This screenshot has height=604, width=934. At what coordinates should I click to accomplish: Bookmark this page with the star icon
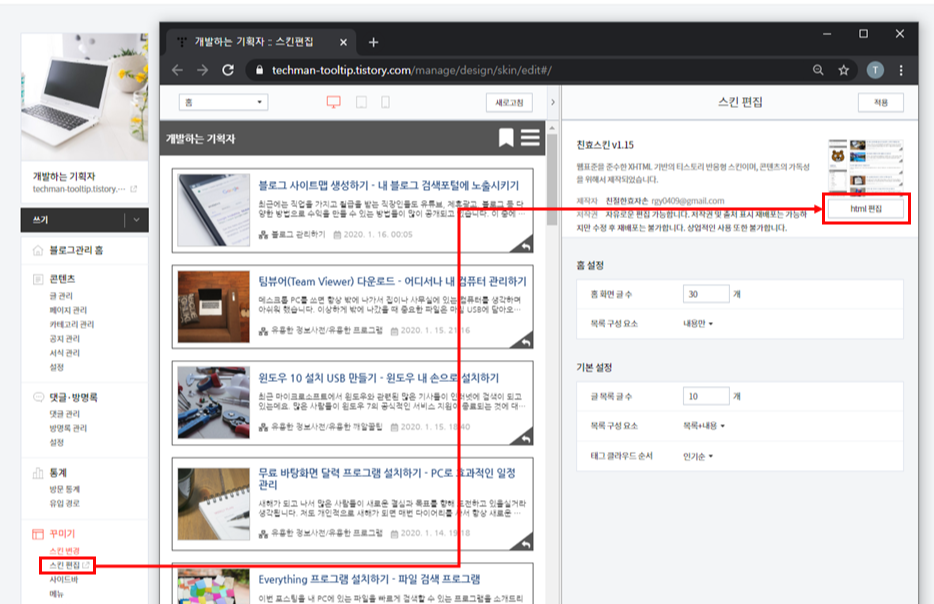(x=843, y=70)
